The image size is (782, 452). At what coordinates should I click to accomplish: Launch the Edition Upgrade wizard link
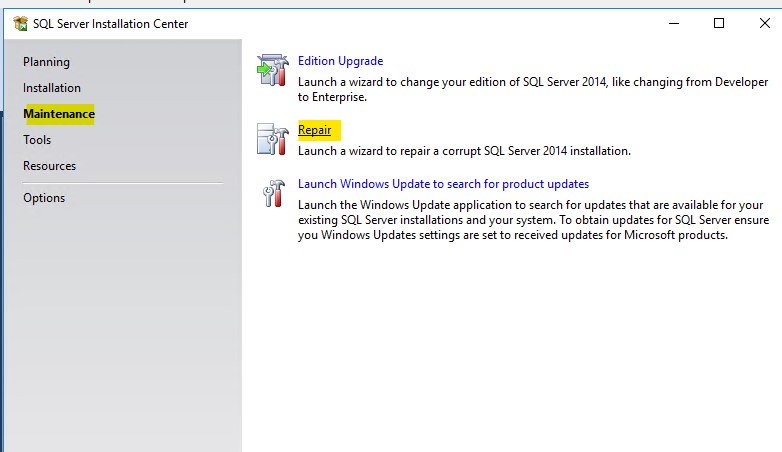pyautogui.click(x=341, y=61)
